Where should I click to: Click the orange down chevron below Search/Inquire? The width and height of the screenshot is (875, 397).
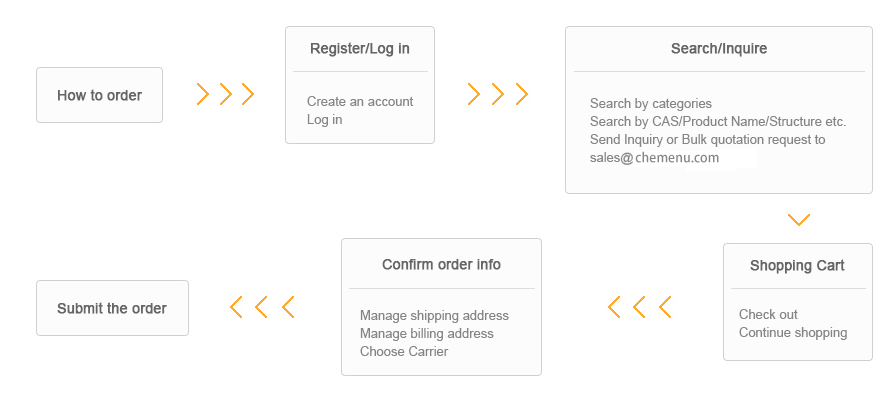pyautogui.click(x=799, y=219)
